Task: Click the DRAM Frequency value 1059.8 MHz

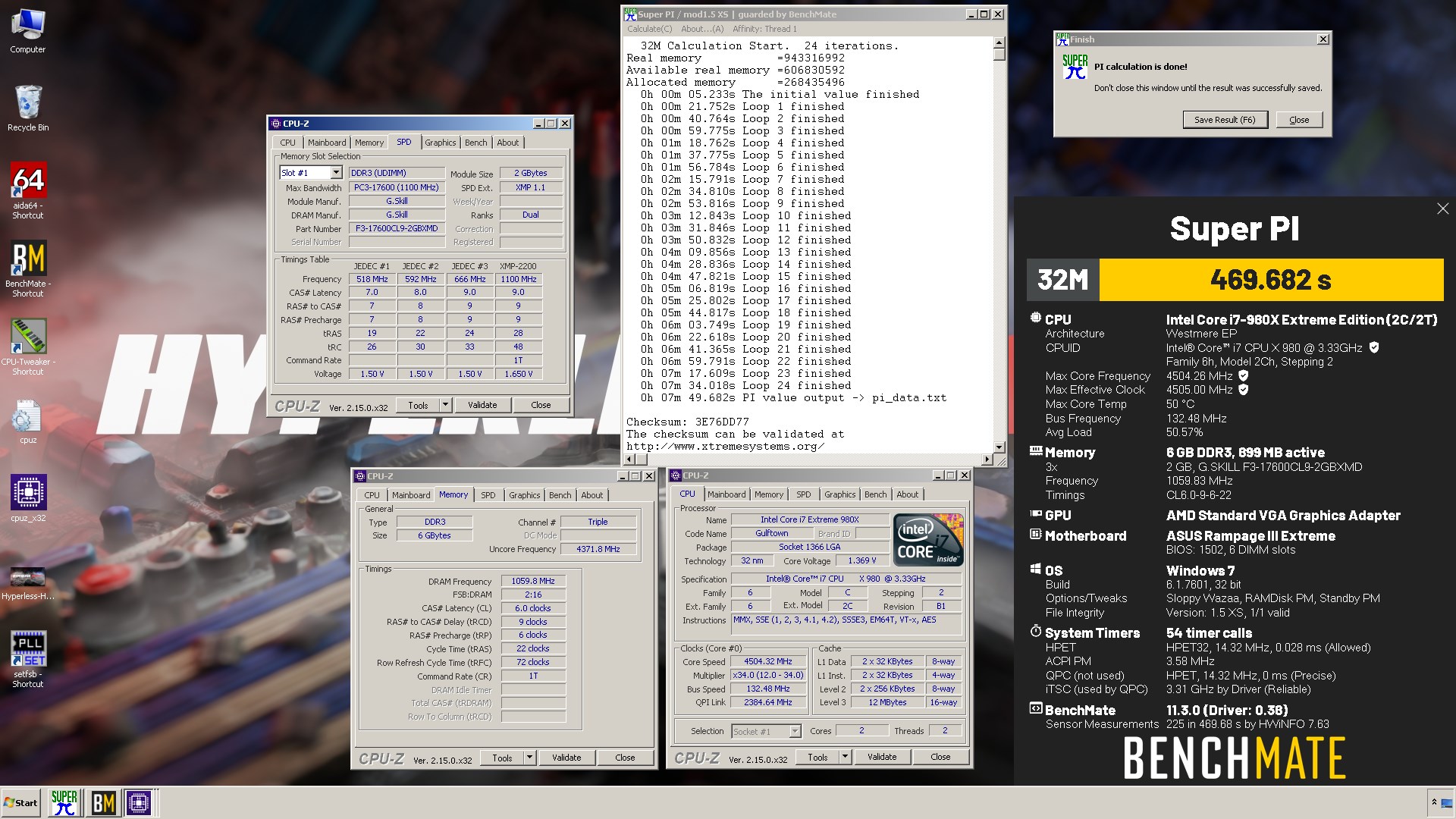Action: point(533,581)
